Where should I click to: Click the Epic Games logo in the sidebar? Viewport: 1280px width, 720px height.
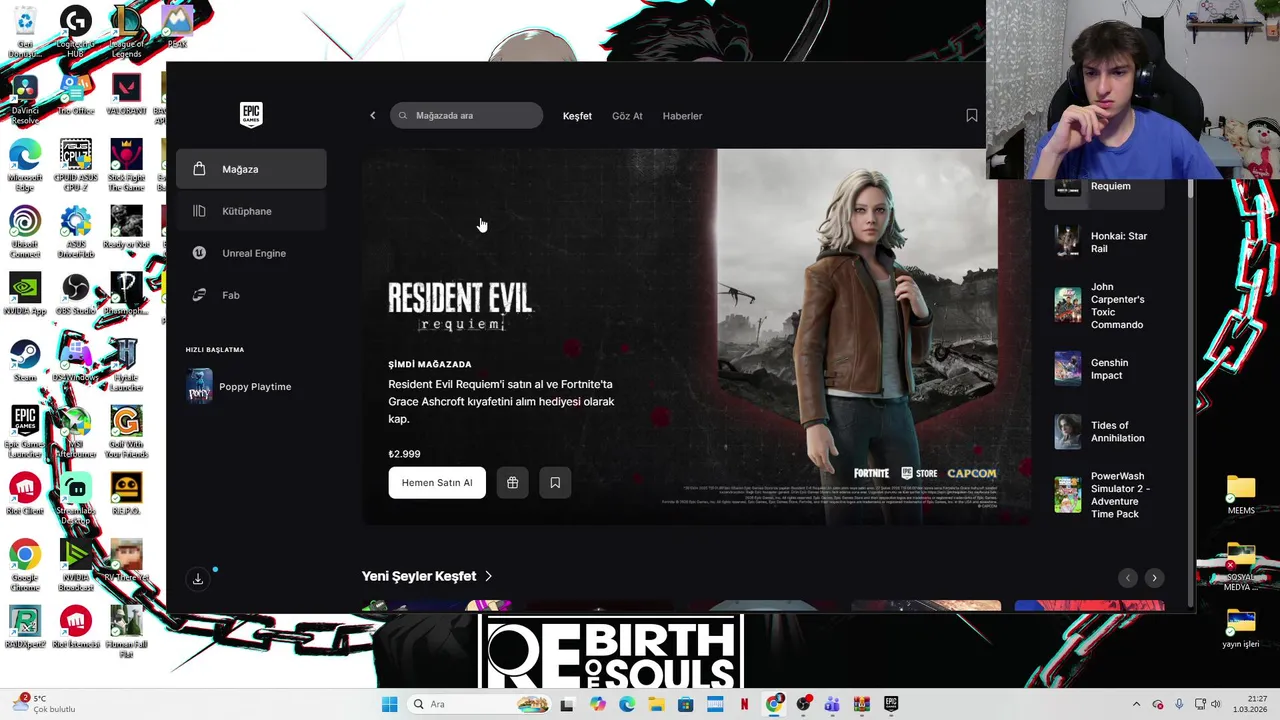[x=251, y=115]
